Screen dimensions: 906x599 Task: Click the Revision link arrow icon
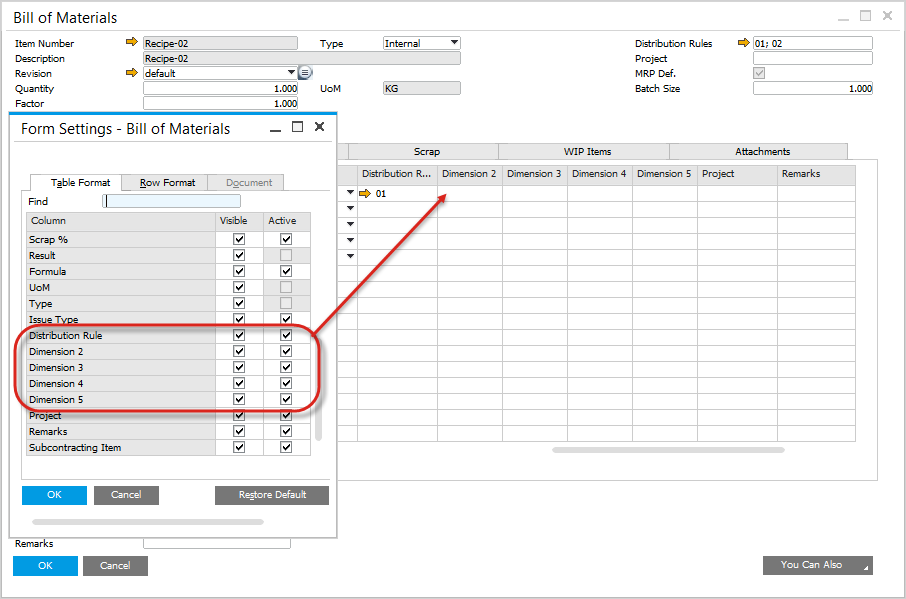131,73
